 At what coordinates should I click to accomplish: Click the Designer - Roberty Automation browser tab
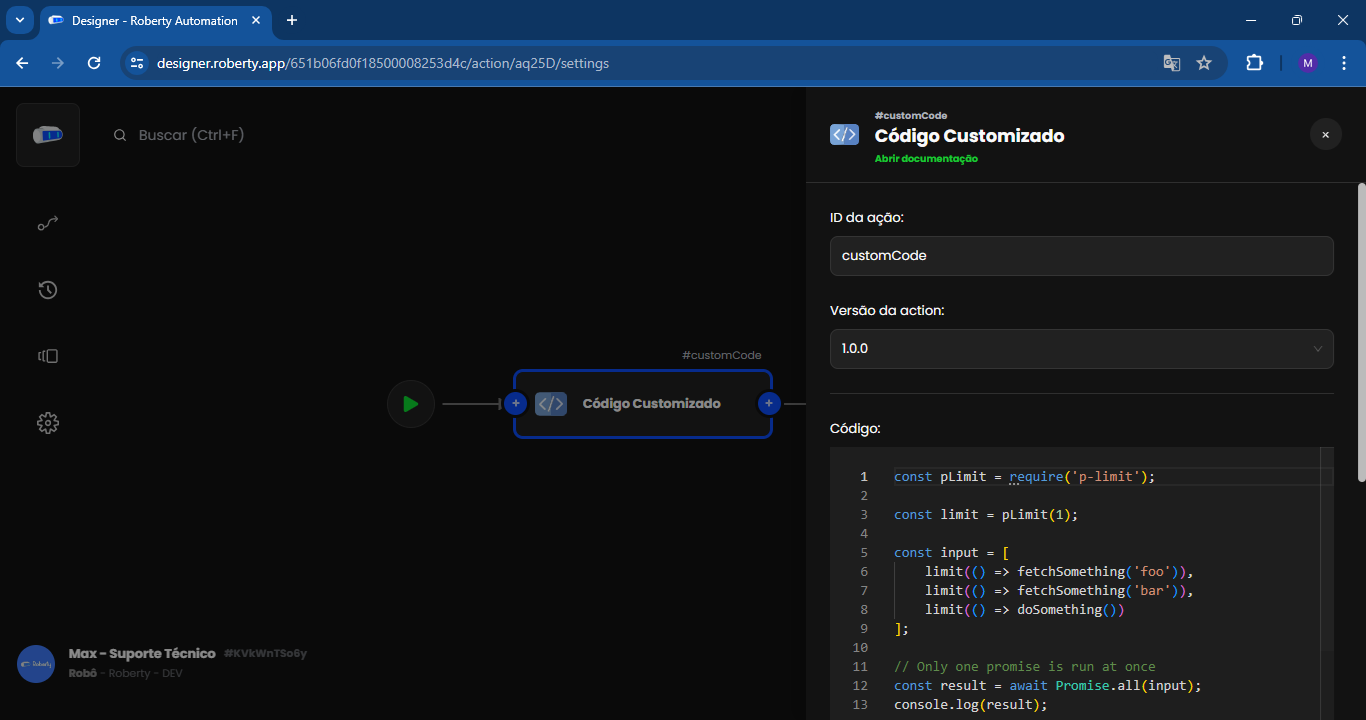tap(154, 20)
